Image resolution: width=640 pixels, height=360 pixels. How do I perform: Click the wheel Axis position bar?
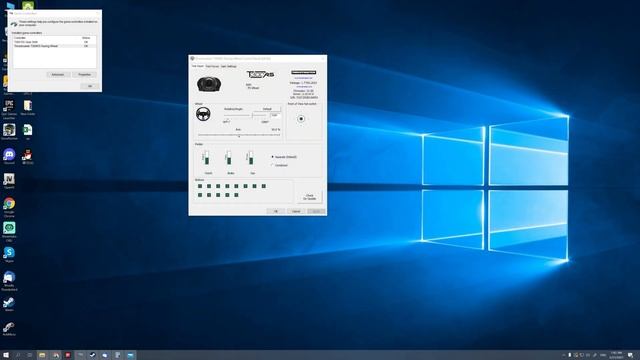(239, 135)
